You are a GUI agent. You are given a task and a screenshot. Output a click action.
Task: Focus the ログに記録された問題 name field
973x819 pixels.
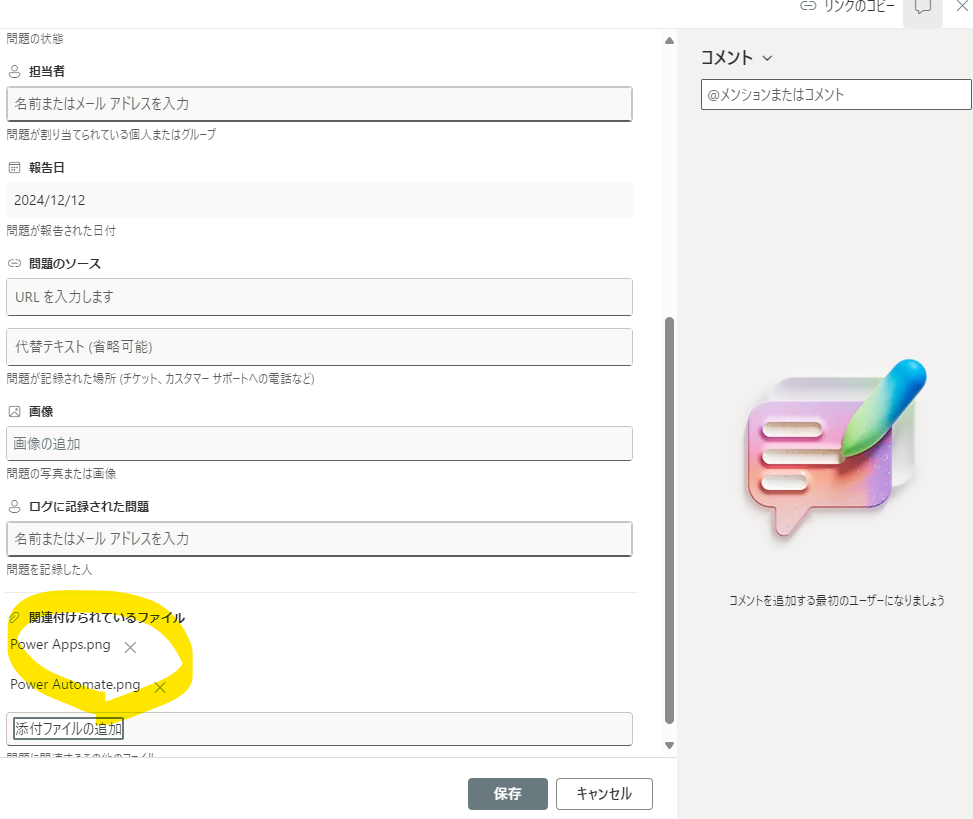pyautogui.click(x=320, y=539)
